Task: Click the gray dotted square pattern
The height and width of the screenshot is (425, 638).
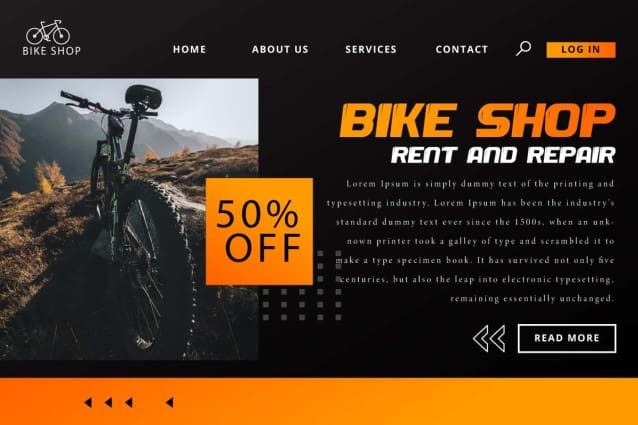Action: (302, 286)
